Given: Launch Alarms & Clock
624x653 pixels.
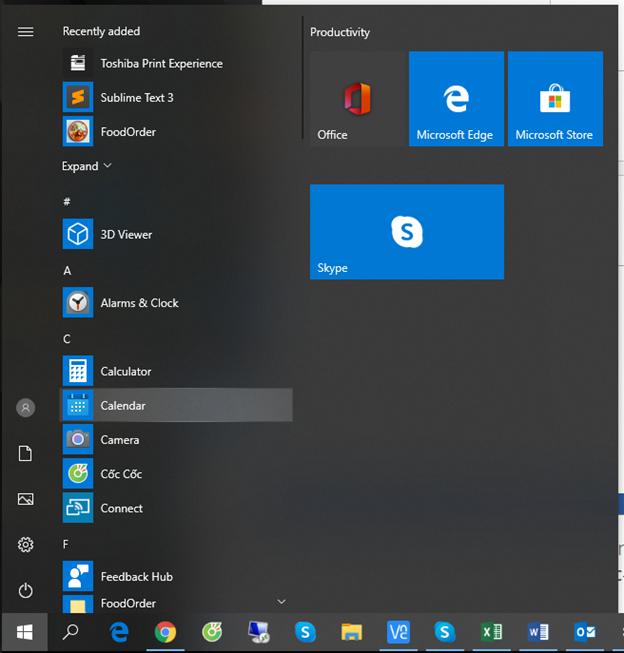Looking at the screenshot, I should click(x=177, y=303).
